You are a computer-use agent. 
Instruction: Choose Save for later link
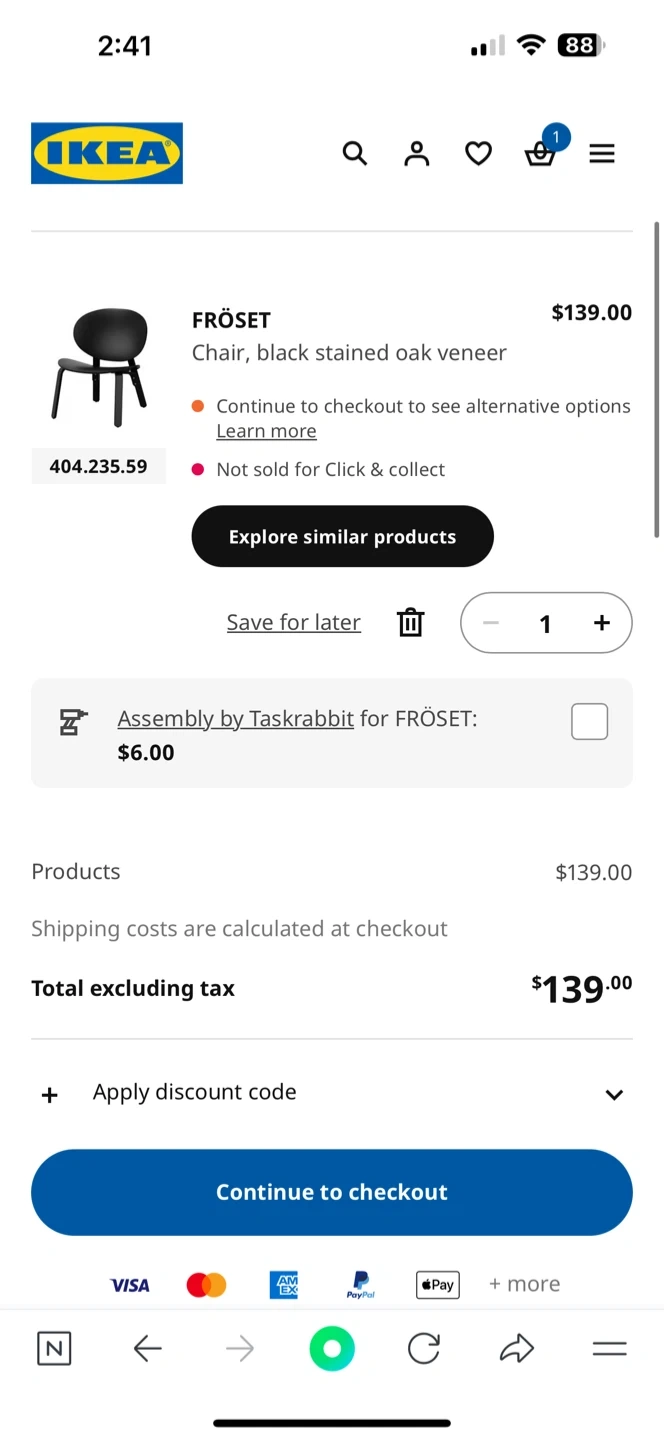tap(293, 622)
